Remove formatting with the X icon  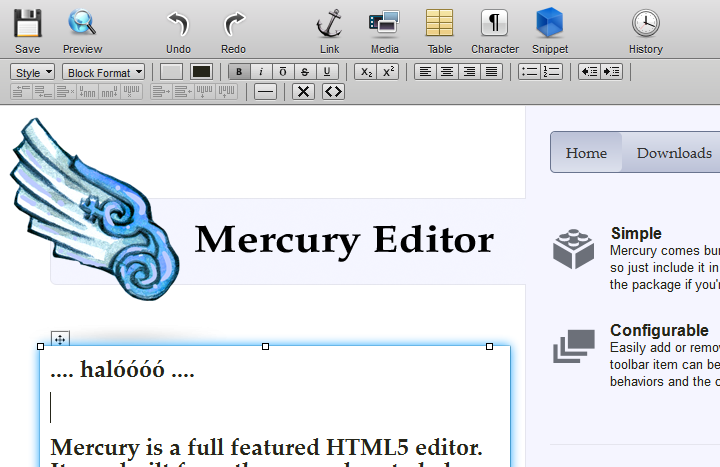tap(303, 91)
